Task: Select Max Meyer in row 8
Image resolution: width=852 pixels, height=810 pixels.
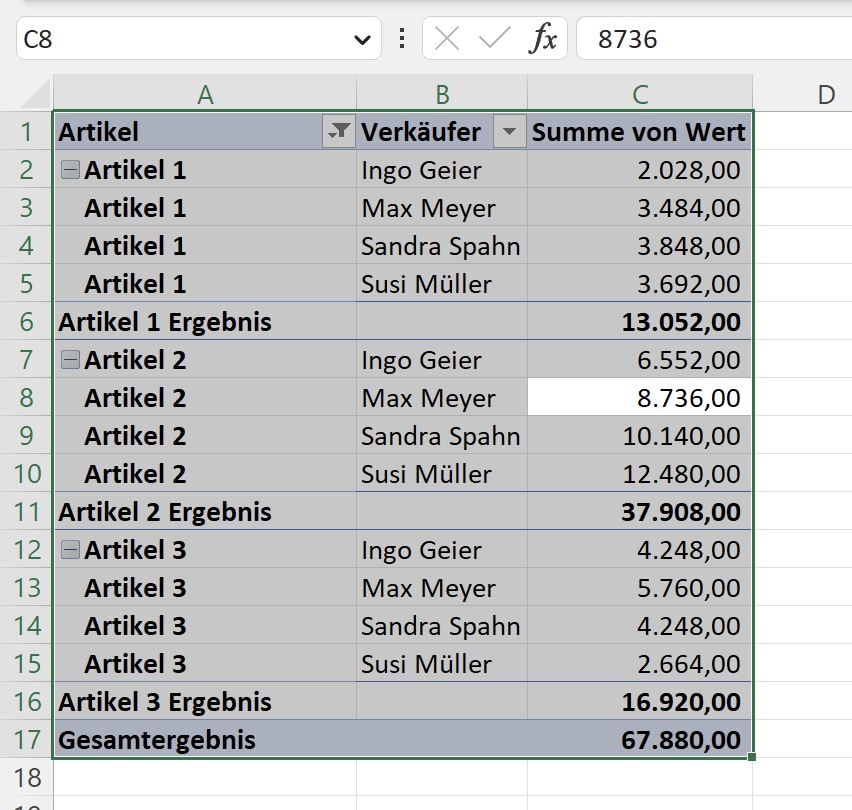Action: tap(442, 398)
